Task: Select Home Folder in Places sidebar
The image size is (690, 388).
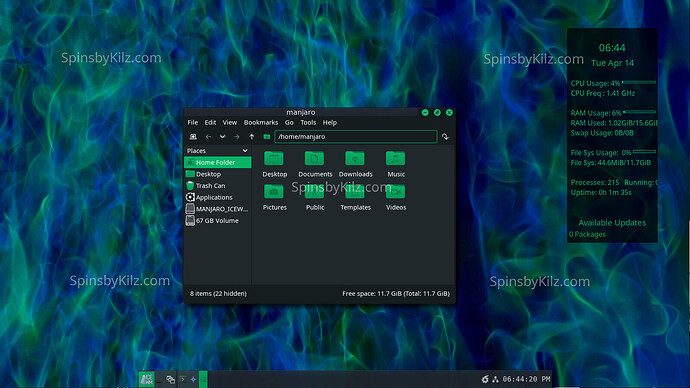Action: click(x=217, y=162)
